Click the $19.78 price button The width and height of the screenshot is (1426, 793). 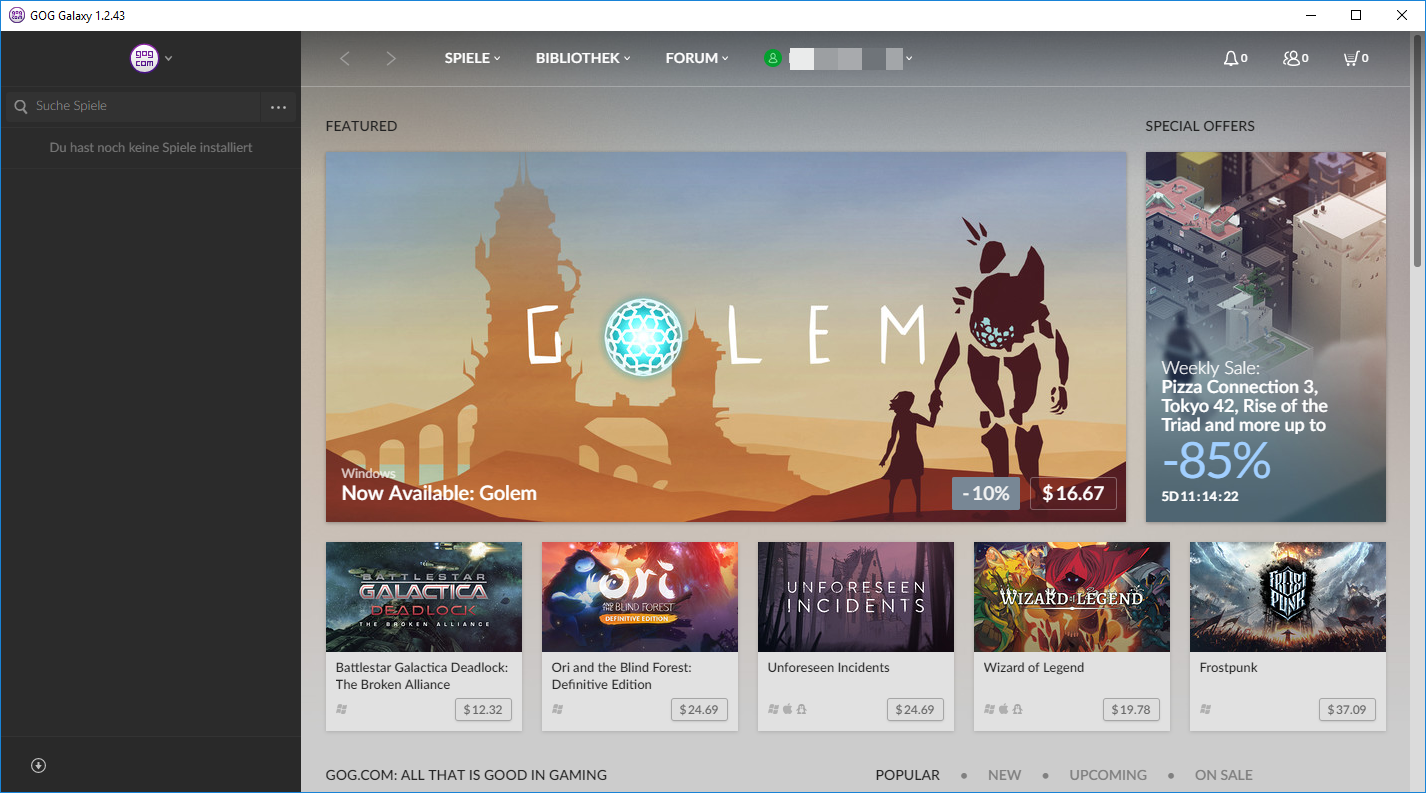(x=1131, y=710)
